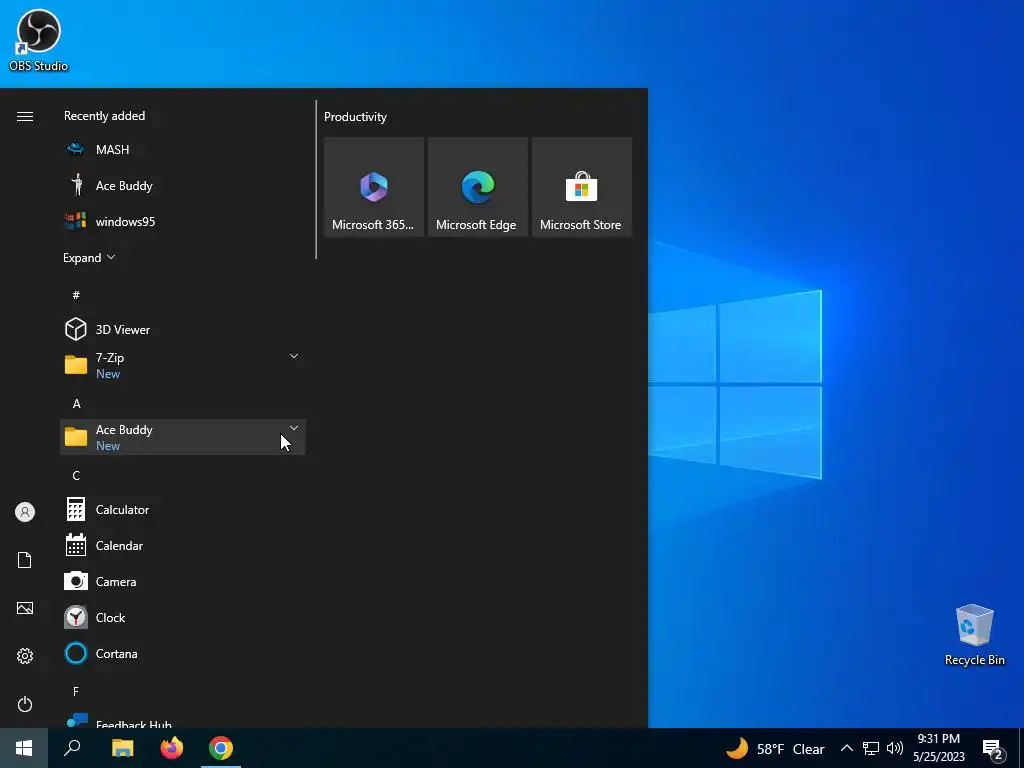This screenshot has width=1024, height=768.
Task: Open Feedback Hub app
Action: (183, 720)
